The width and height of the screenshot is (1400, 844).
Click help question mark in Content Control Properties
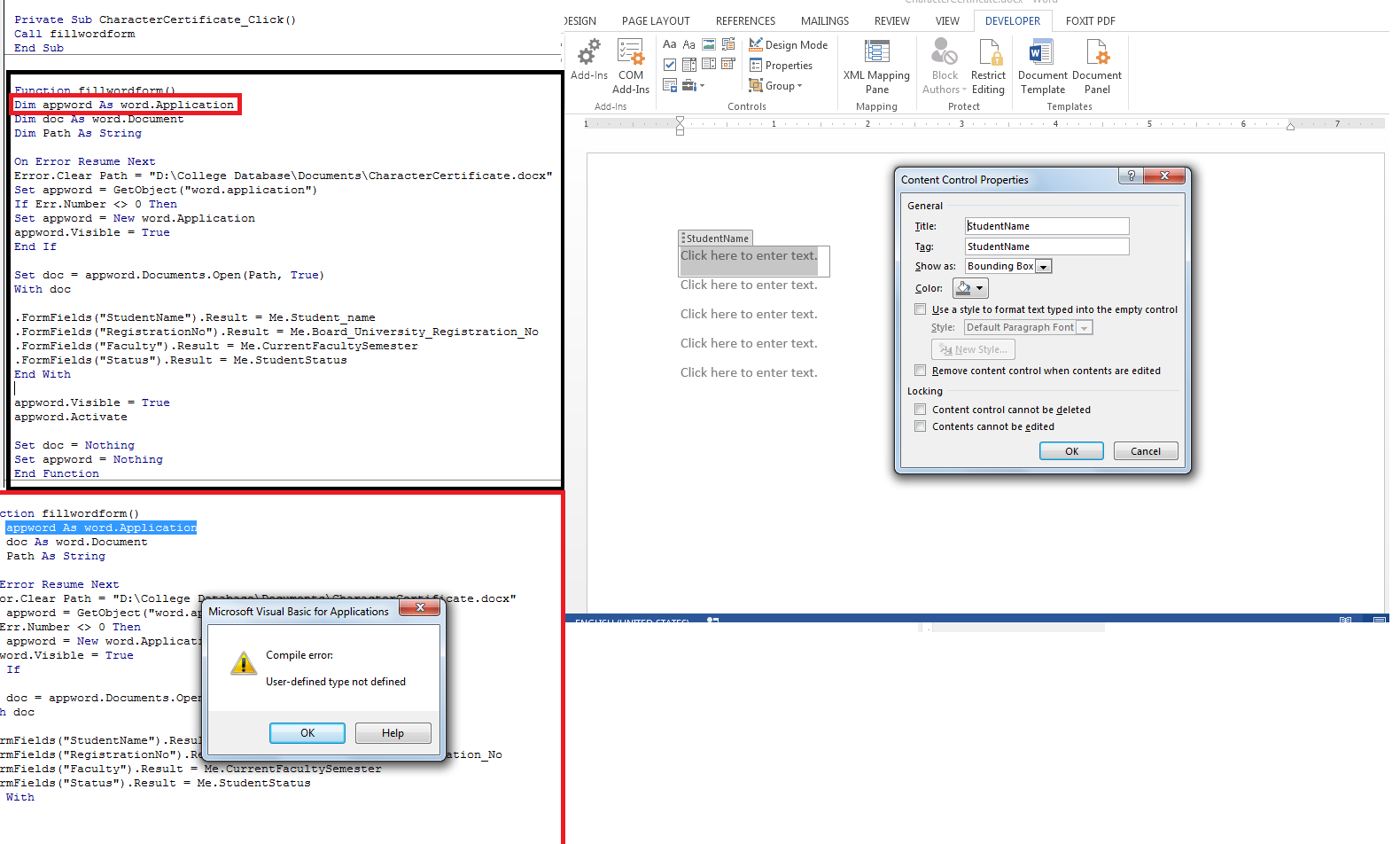tap(1131, 176)
